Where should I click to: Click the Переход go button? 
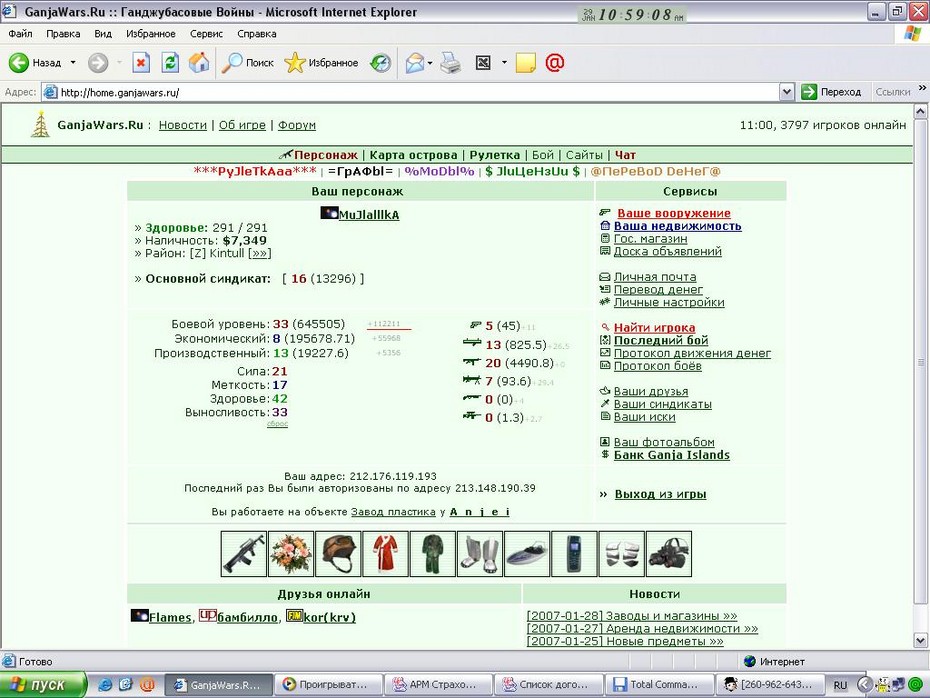[831, 92]
